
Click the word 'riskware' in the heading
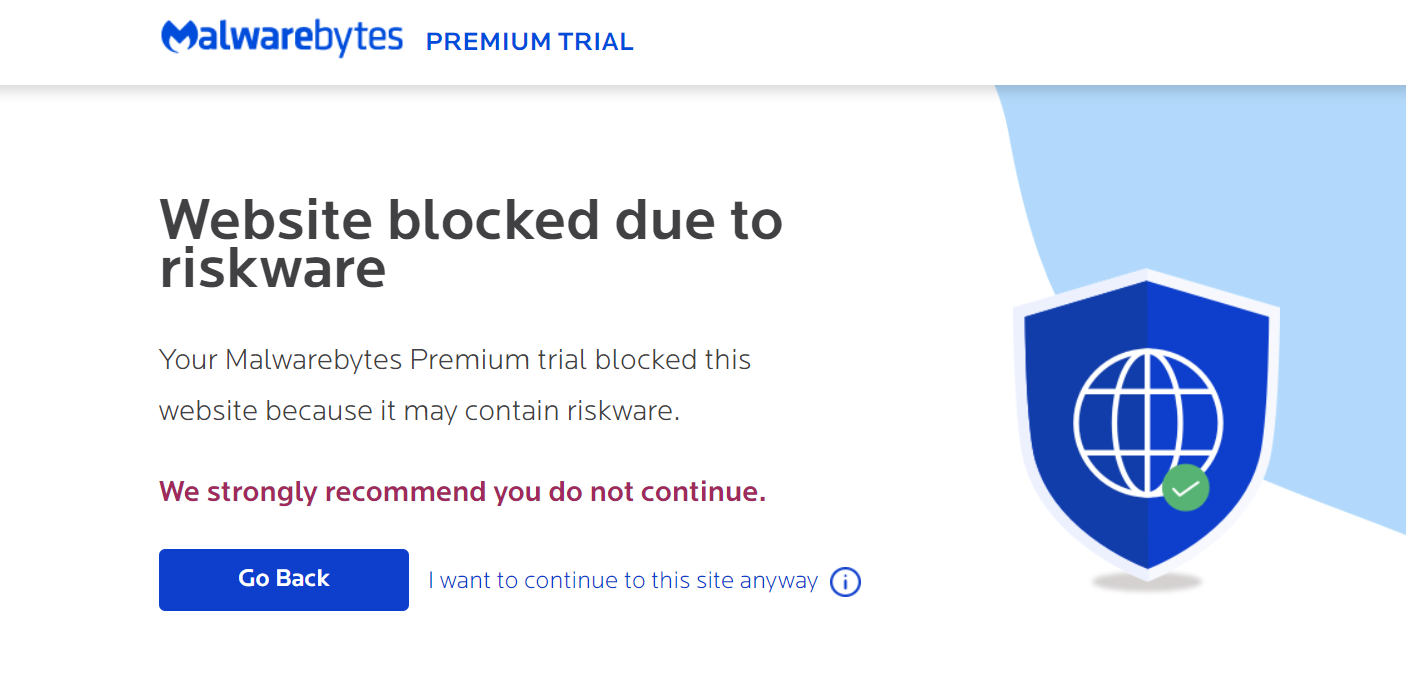tap(273, 268)
